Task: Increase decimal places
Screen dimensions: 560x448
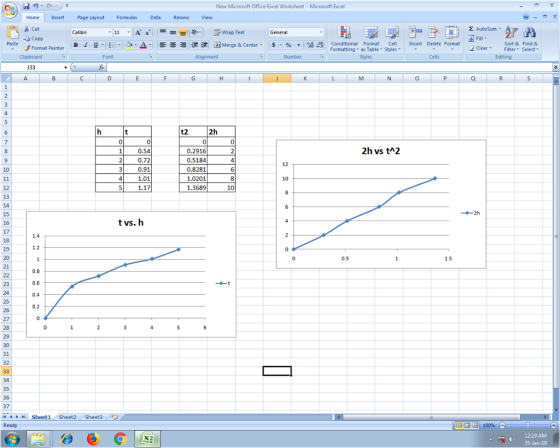Action: click(310, 45)
